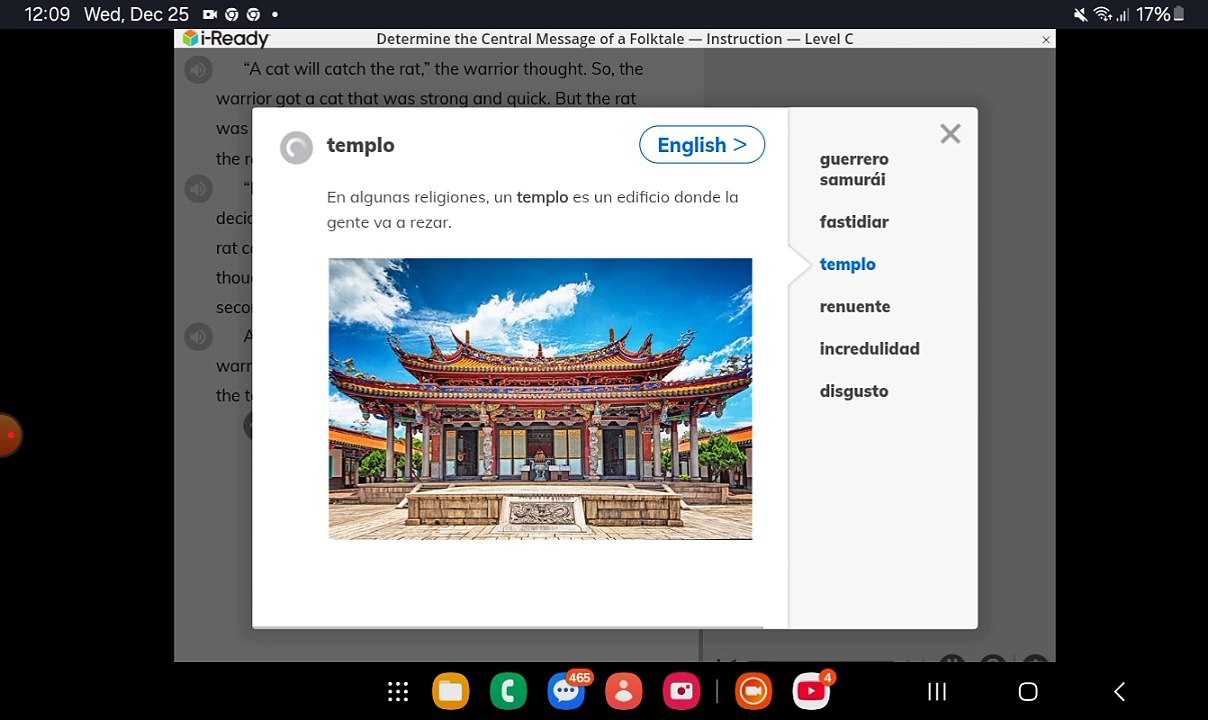The height and width of the screenshot is (720, 1208).
Task: Tap the 12:09 clock in status bar
Action: [47, 15]
